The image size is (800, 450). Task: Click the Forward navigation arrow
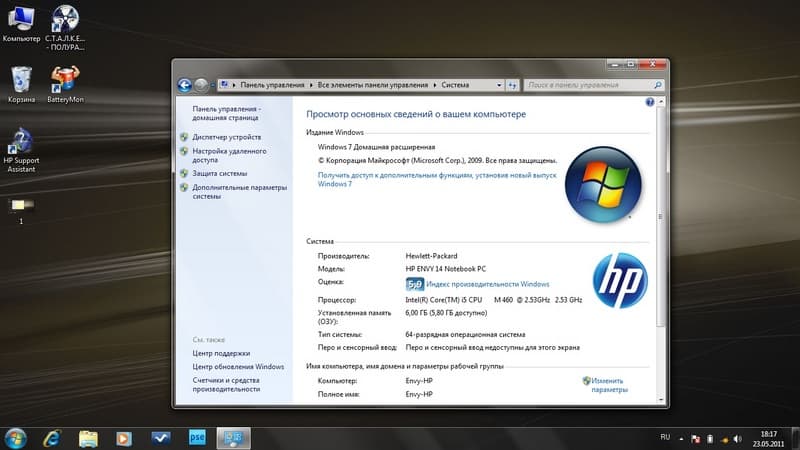pos(201,85)
